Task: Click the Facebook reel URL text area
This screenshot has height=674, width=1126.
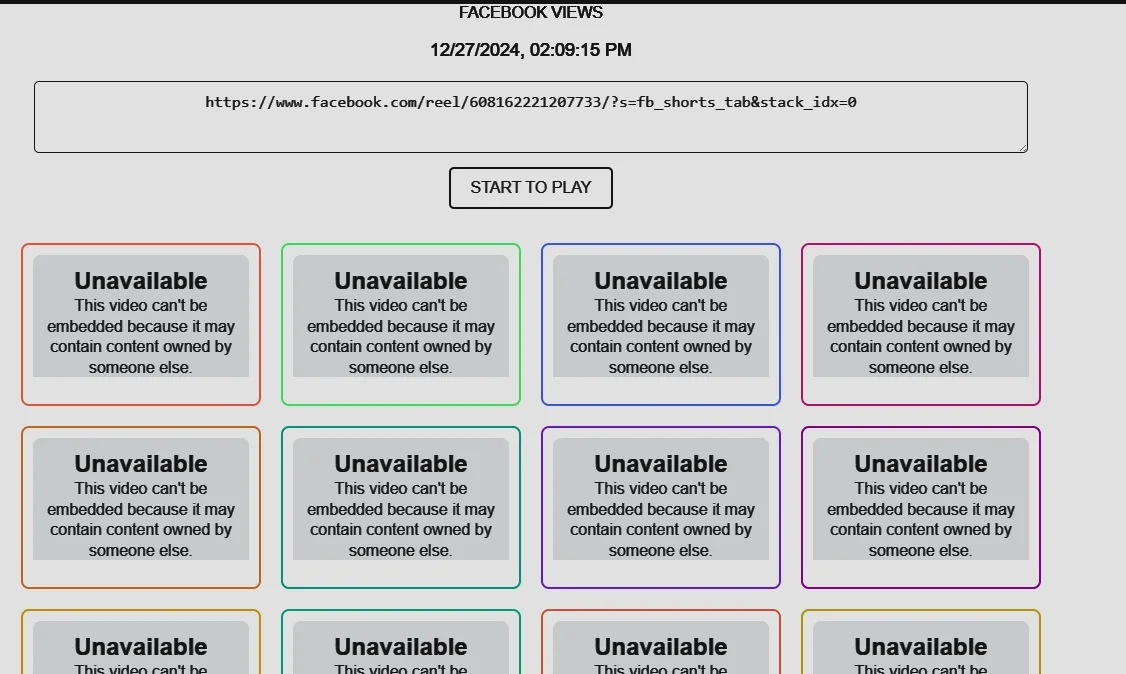Action: [531, 117]
